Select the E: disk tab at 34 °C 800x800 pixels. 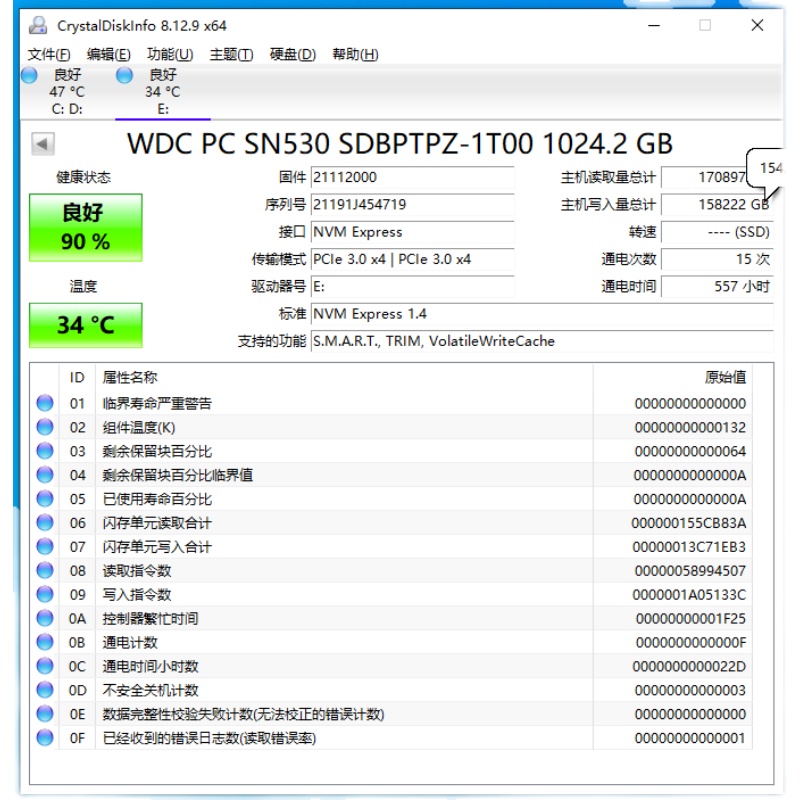163,92
